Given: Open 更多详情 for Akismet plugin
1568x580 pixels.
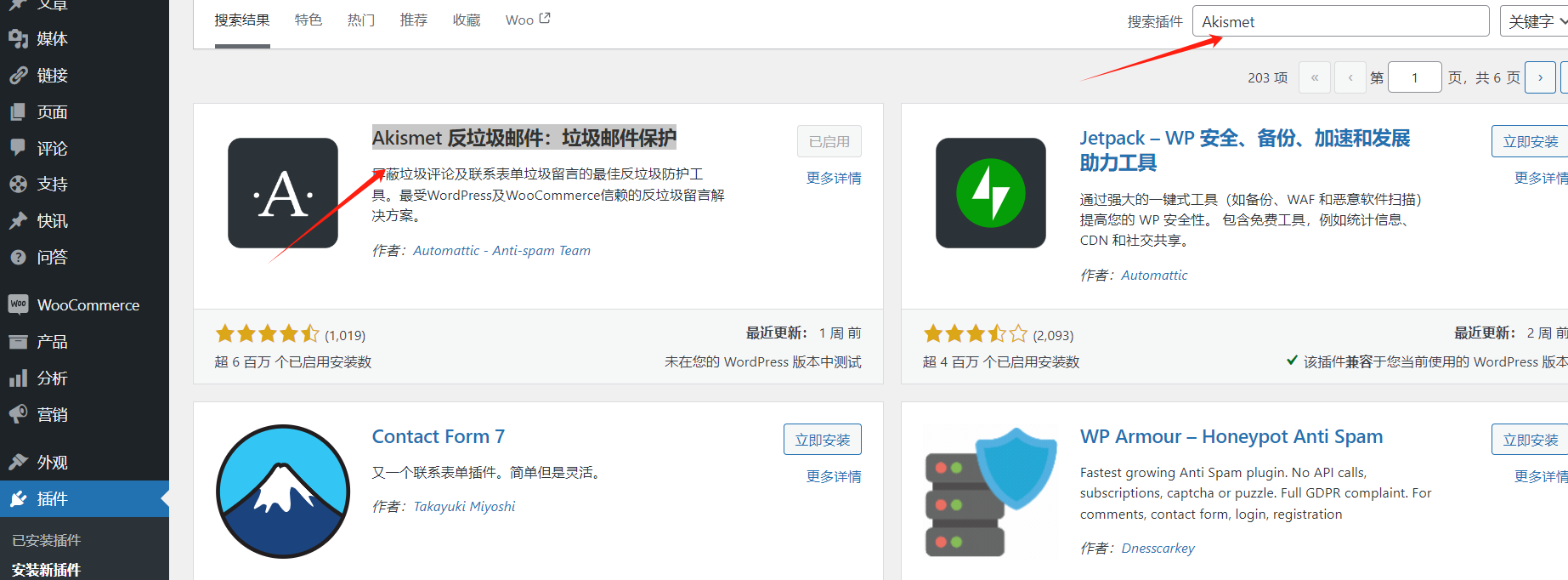Looking at the screenshot, I should [x=834, y=178].
